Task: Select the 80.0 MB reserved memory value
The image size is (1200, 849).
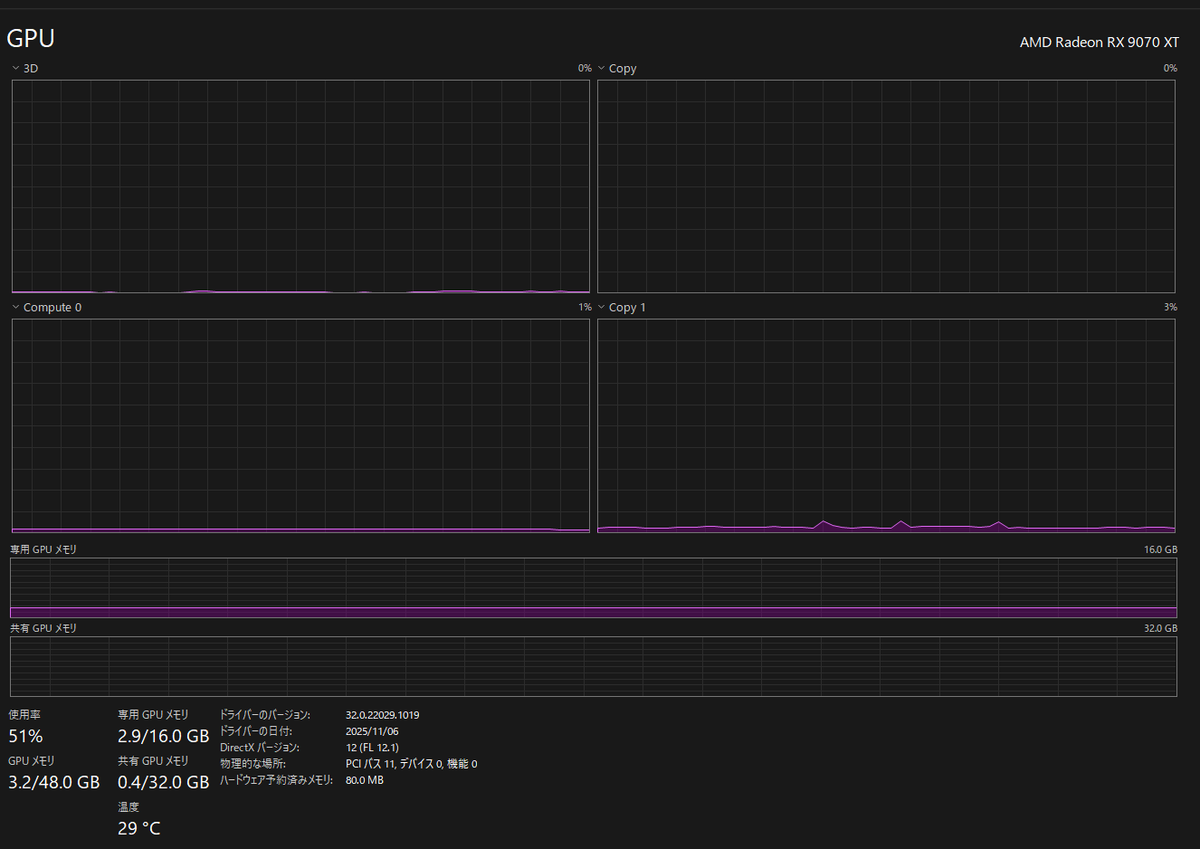Action: [x=364, y=780]
